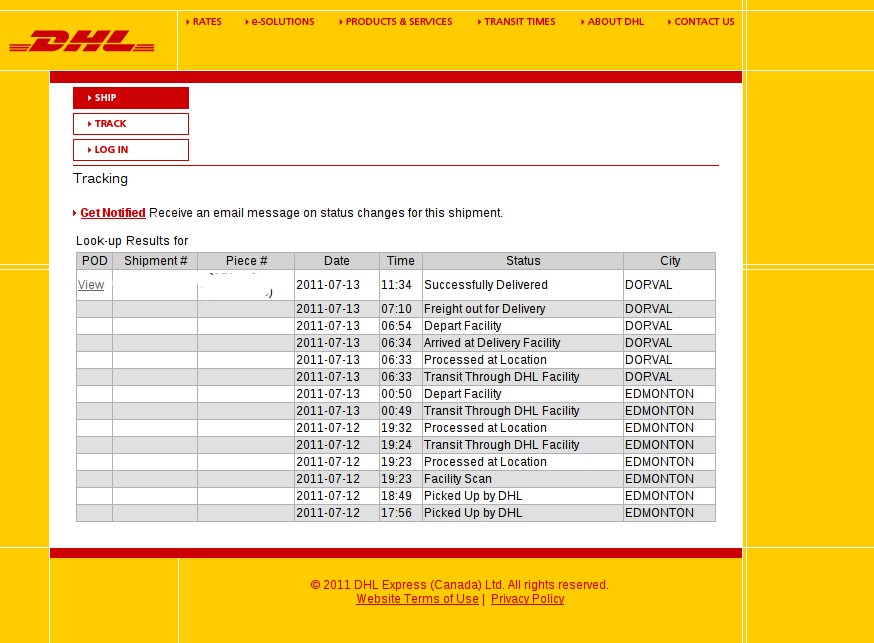874x643 pixels.
Task: Open the ABOUT DHL menu
Action: (x=612, y=22)
